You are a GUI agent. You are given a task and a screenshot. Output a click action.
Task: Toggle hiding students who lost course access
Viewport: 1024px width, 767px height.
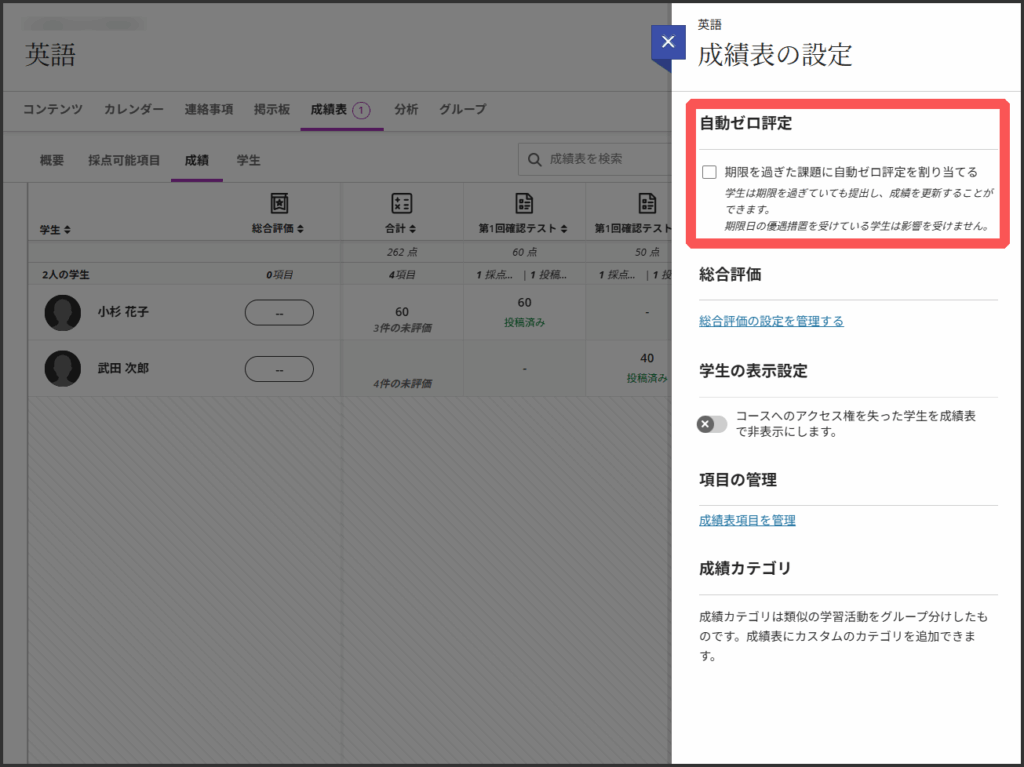[x=712, y=424]
